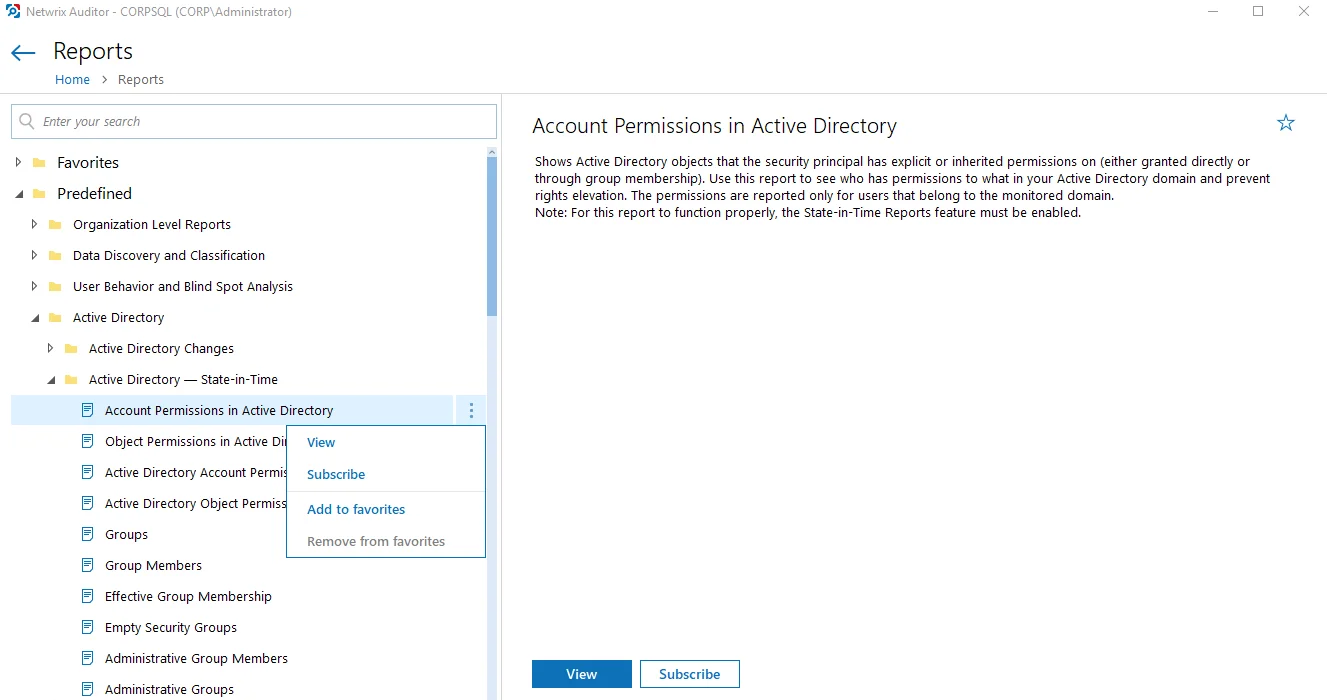
Task: Click the Empty Security Groups report icon
Action: pyautogui.click(x=87, y=627)
